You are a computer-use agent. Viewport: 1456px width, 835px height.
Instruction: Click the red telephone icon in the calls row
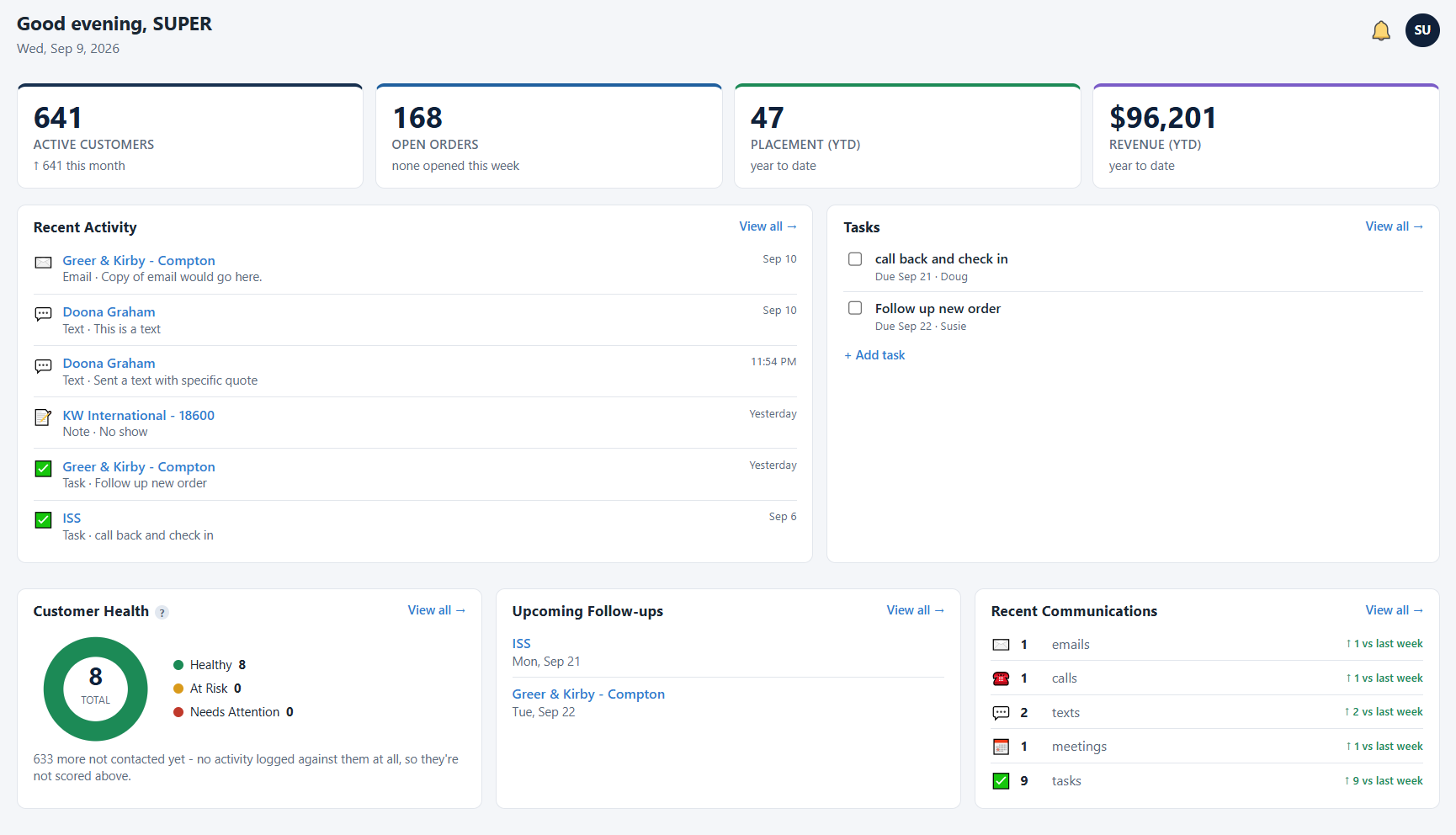(1001, 678)
